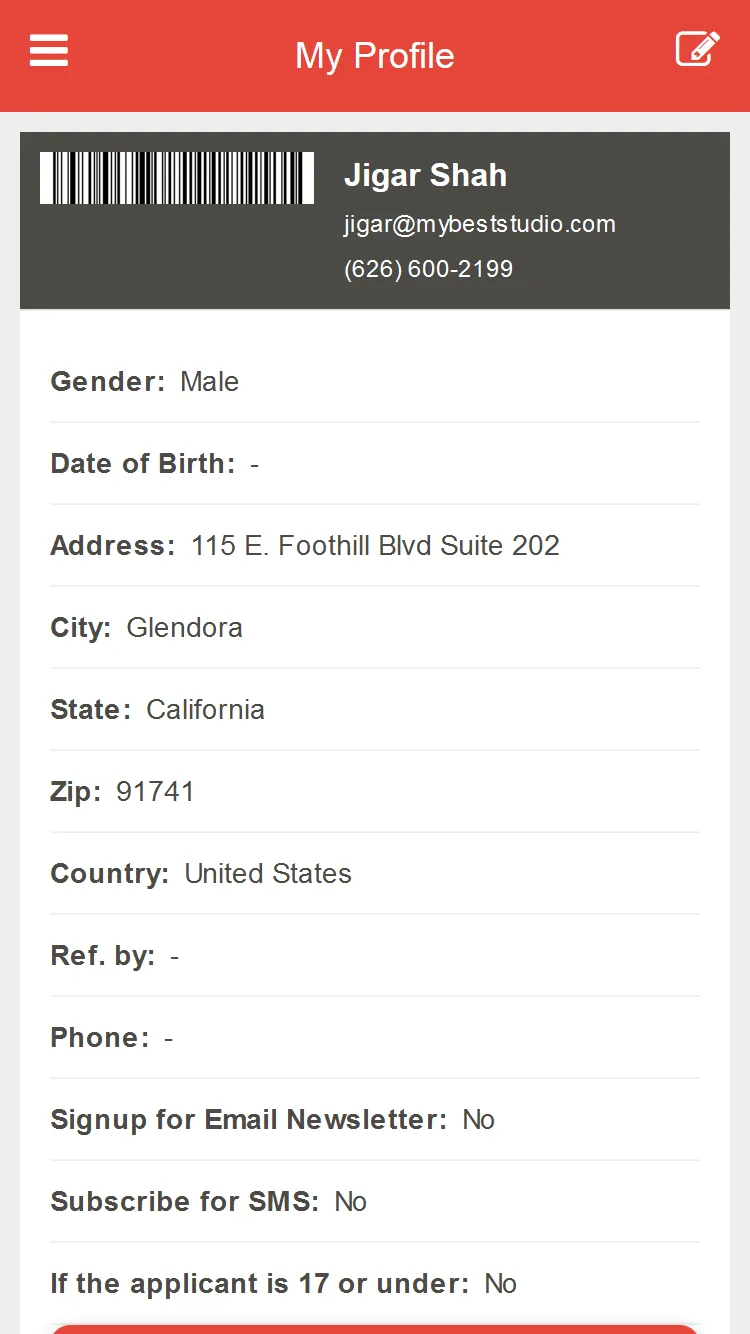Image resolution: width=750 pixels, height=1334 pixels.
Task: Open the hamburger navigation menu
Action: (x=49, y=50)
